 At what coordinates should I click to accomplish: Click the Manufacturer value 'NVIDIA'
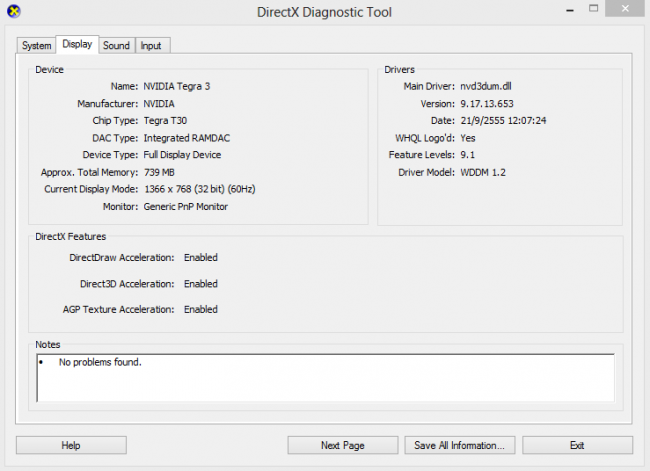[x=159, y=104]
